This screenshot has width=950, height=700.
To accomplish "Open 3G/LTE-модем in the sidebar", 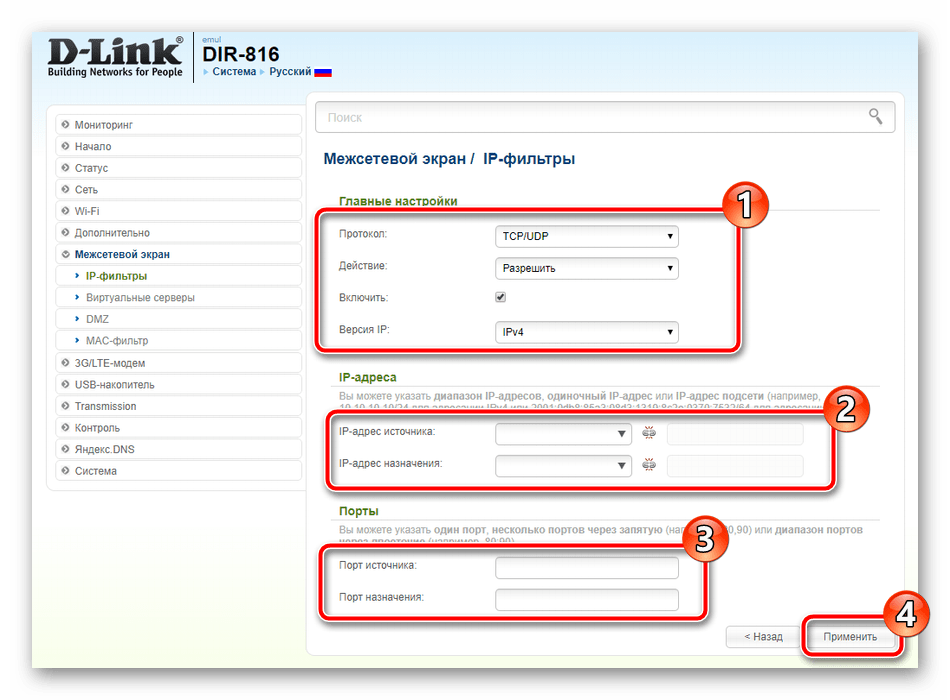I will click(x=179, y=363).
